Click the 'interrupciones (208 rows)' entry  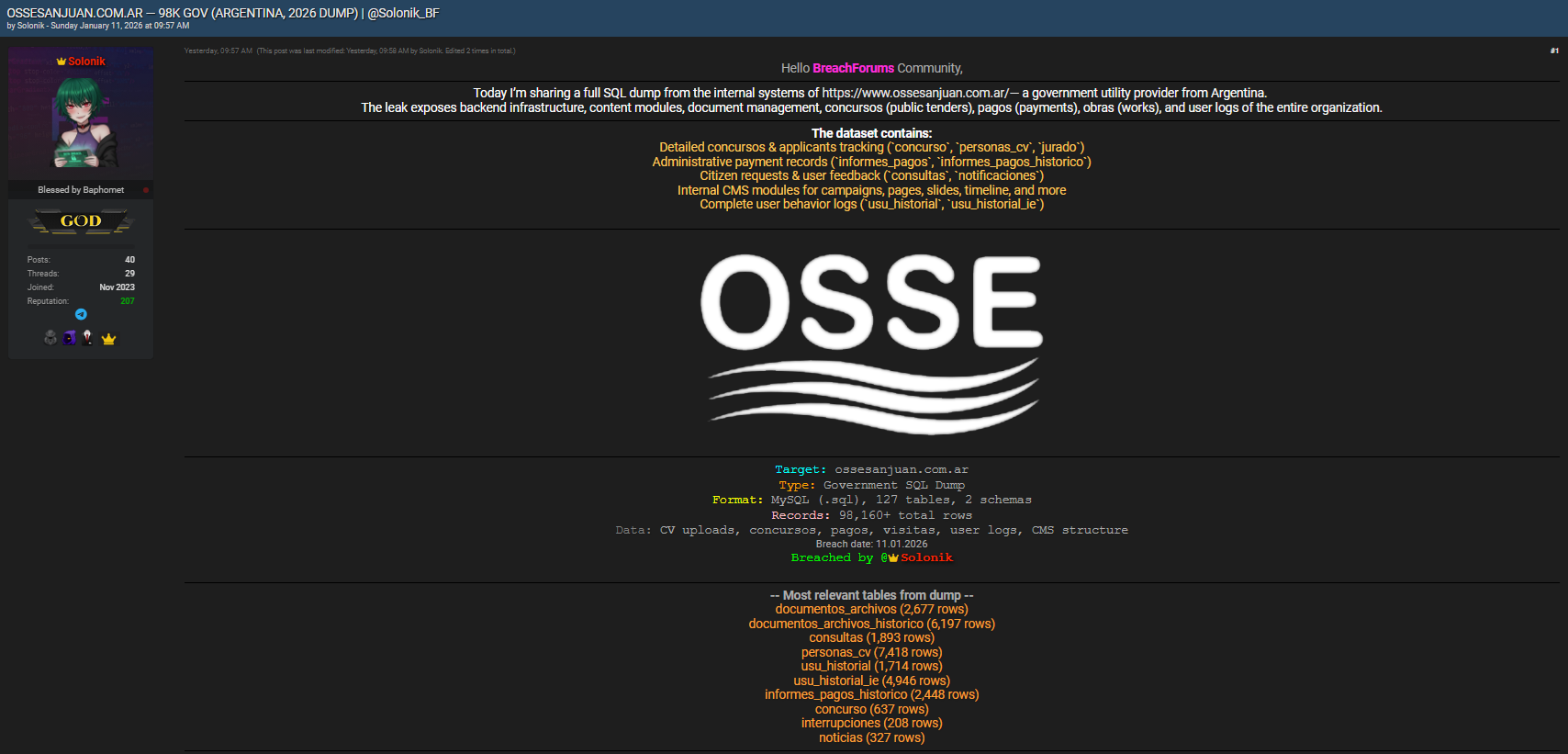(871, 723)
